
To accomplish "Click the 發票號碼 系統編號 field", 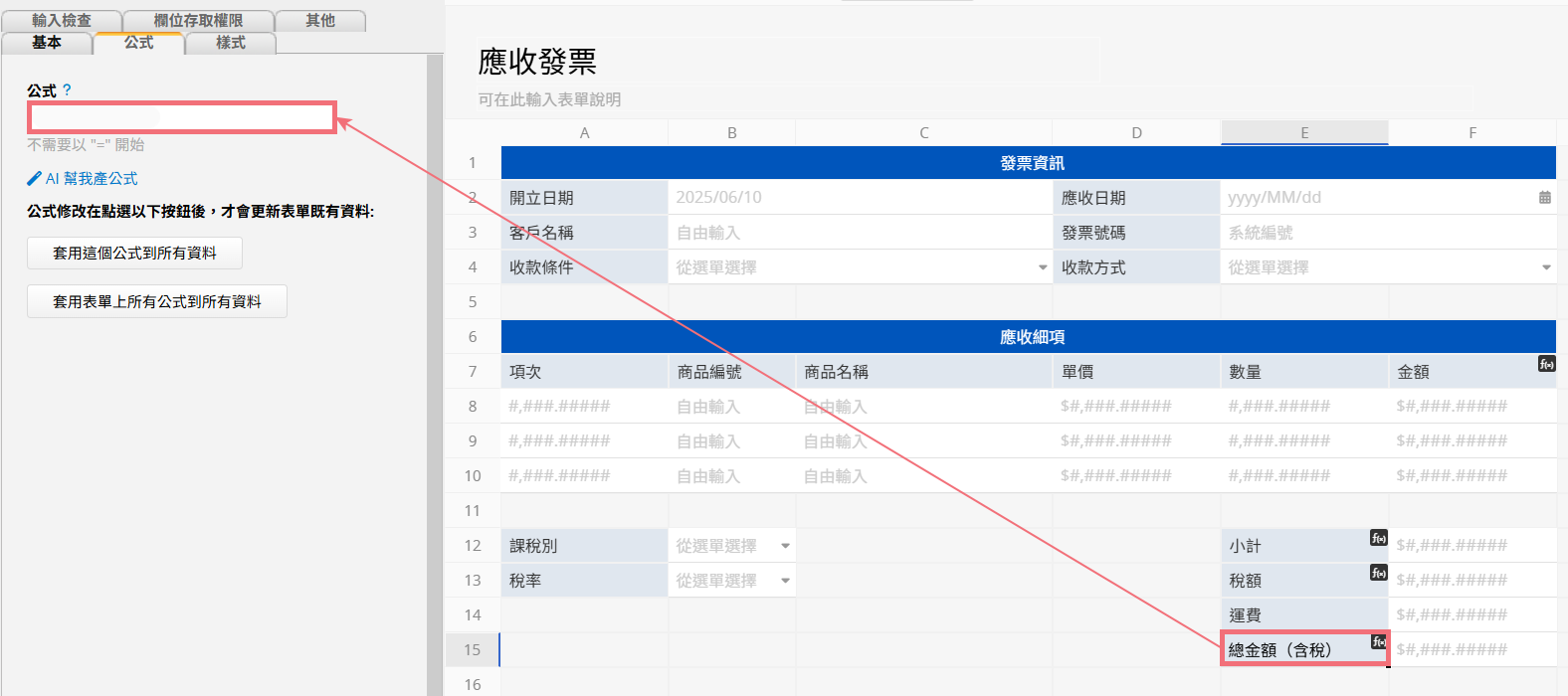I will (x=1388, y=233).
